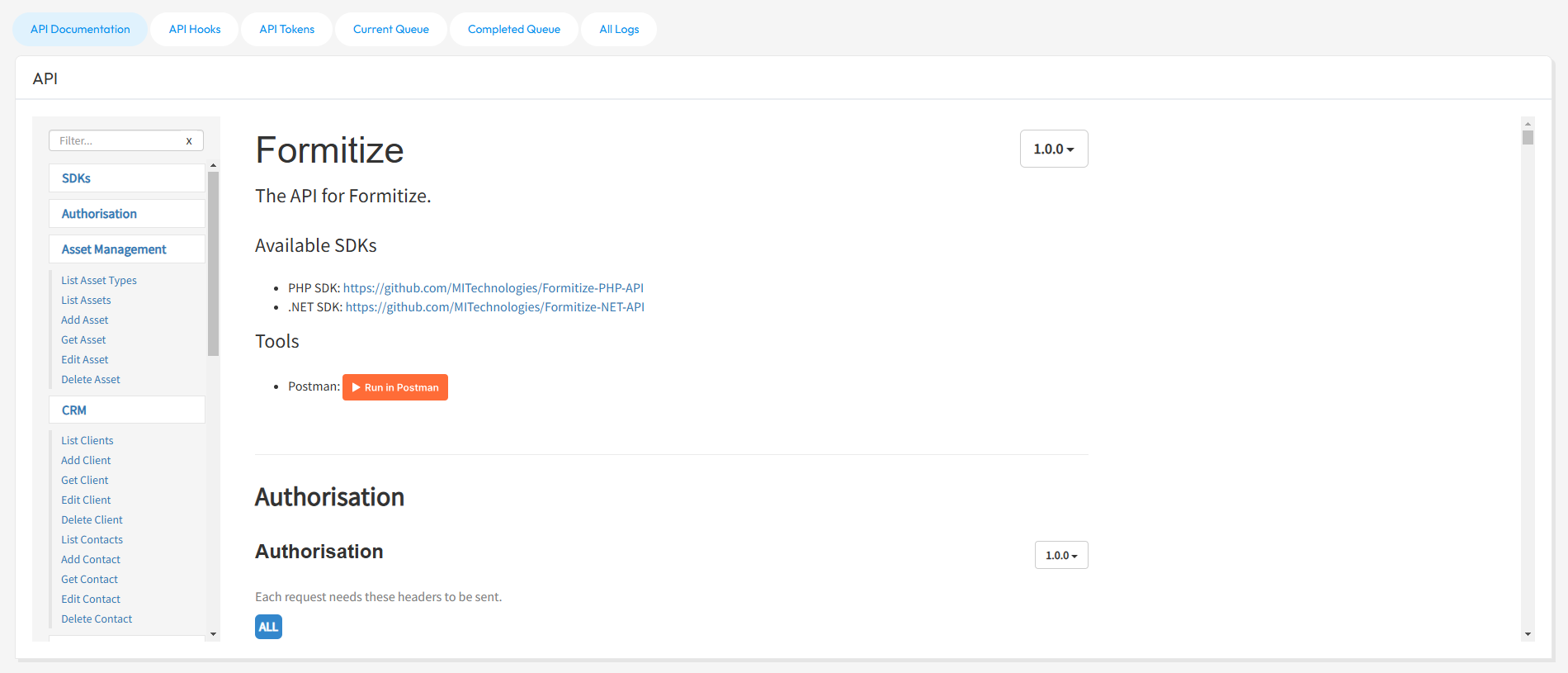Open Get Client endpoint
Image resolution: width=1568 pixels, height=673 pixels.
(x=84, y=481)
